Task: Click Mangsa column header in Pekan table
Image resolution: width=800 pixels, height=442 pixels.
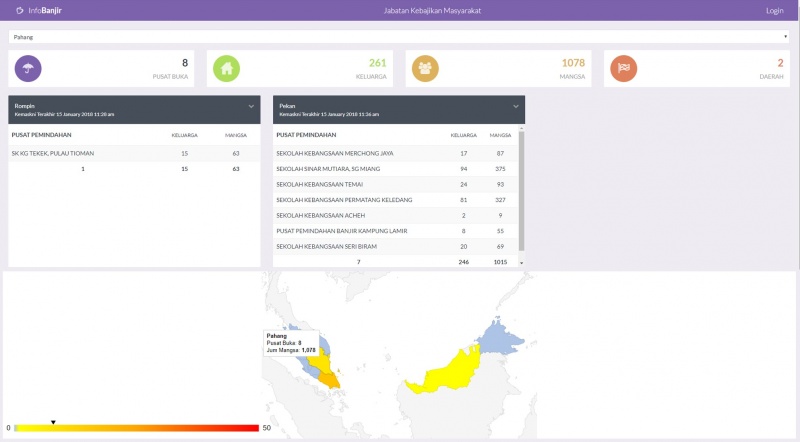Action: 500,135
